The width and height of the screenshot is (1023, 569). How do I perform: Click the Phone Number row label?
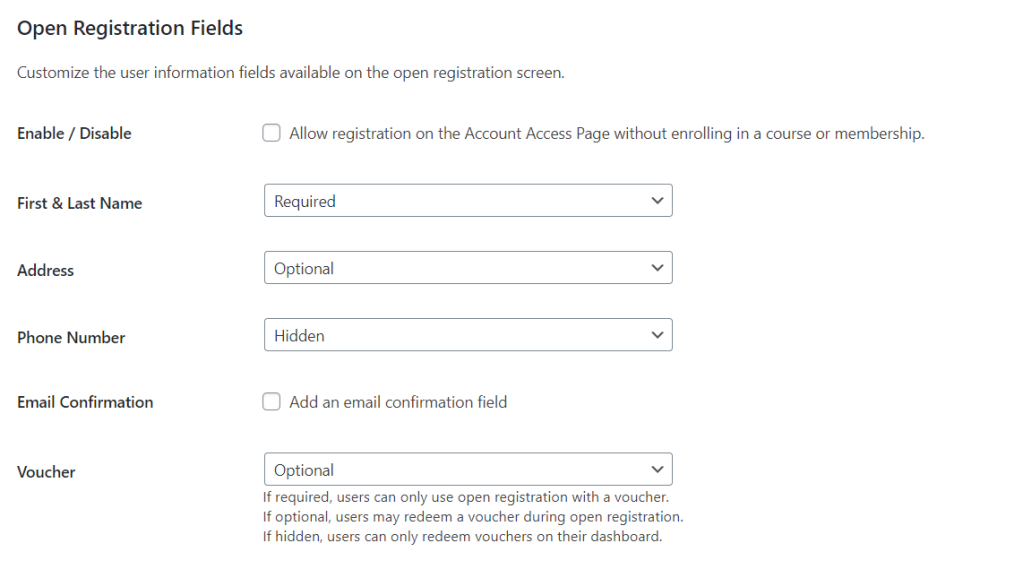click(71, 337)
